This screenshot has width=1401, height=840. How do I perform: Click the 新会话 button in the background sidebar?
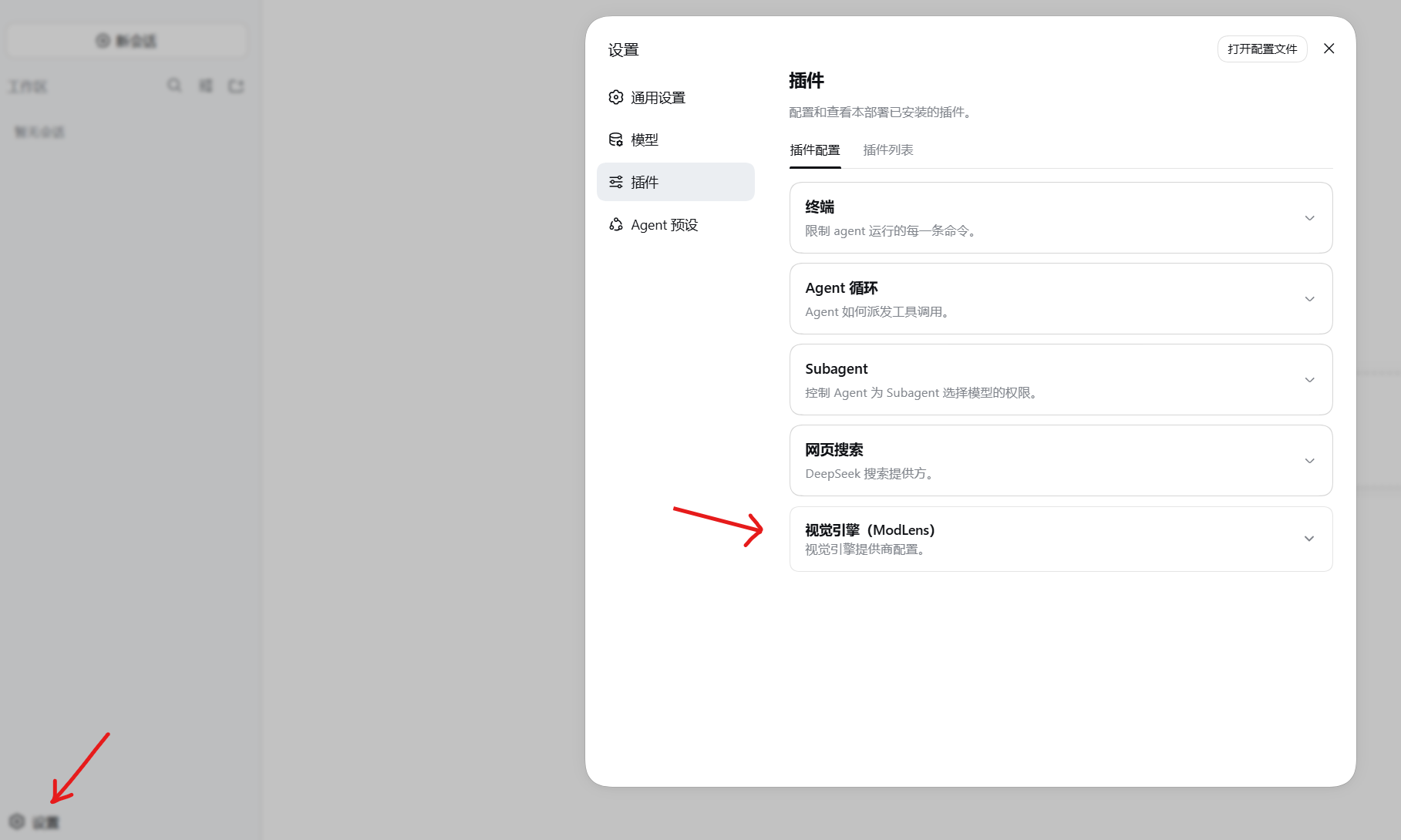(x=127, y=41)
